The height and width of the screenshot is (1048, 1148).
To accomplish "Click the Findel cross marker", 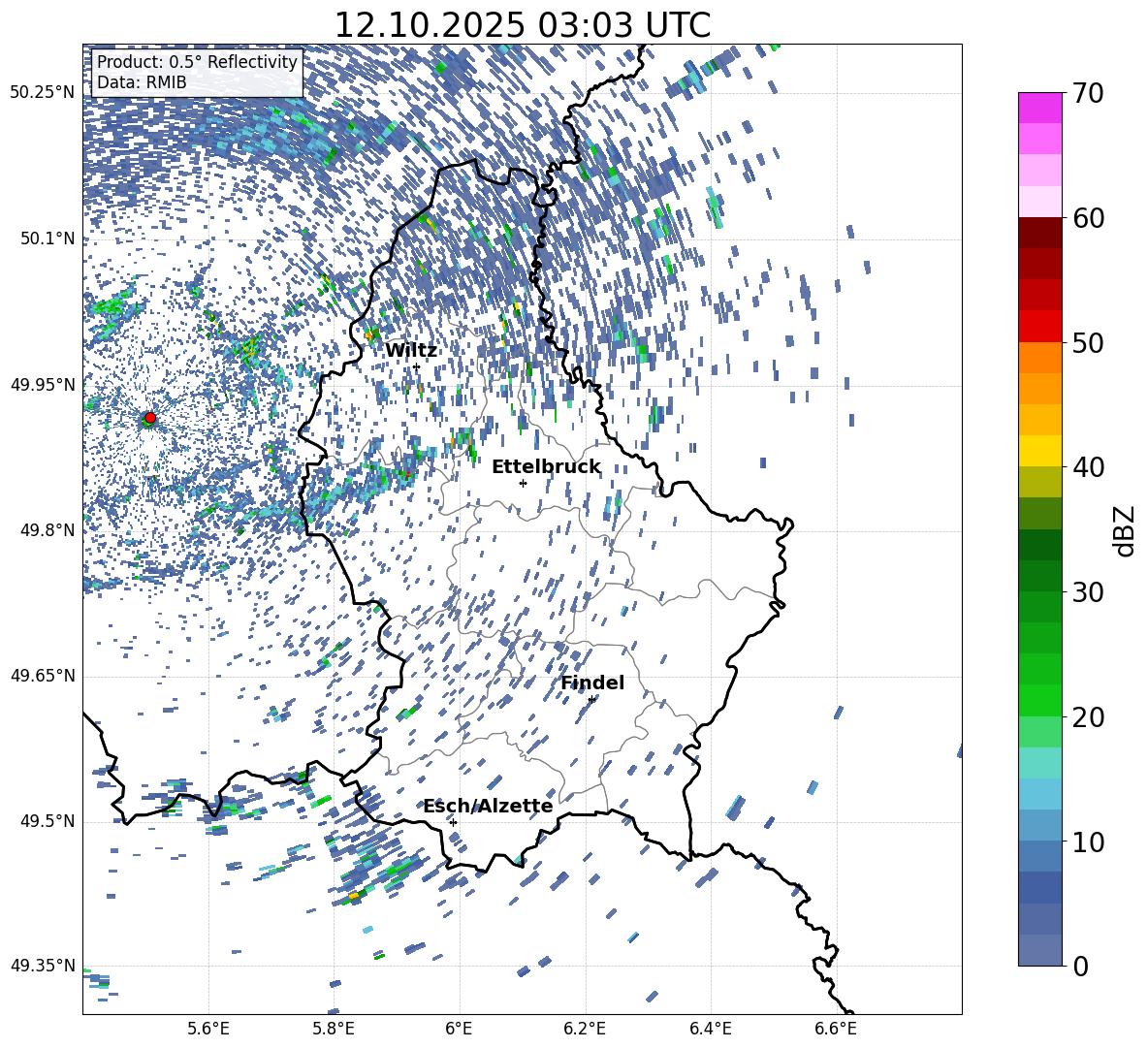I will click(591, 699).
